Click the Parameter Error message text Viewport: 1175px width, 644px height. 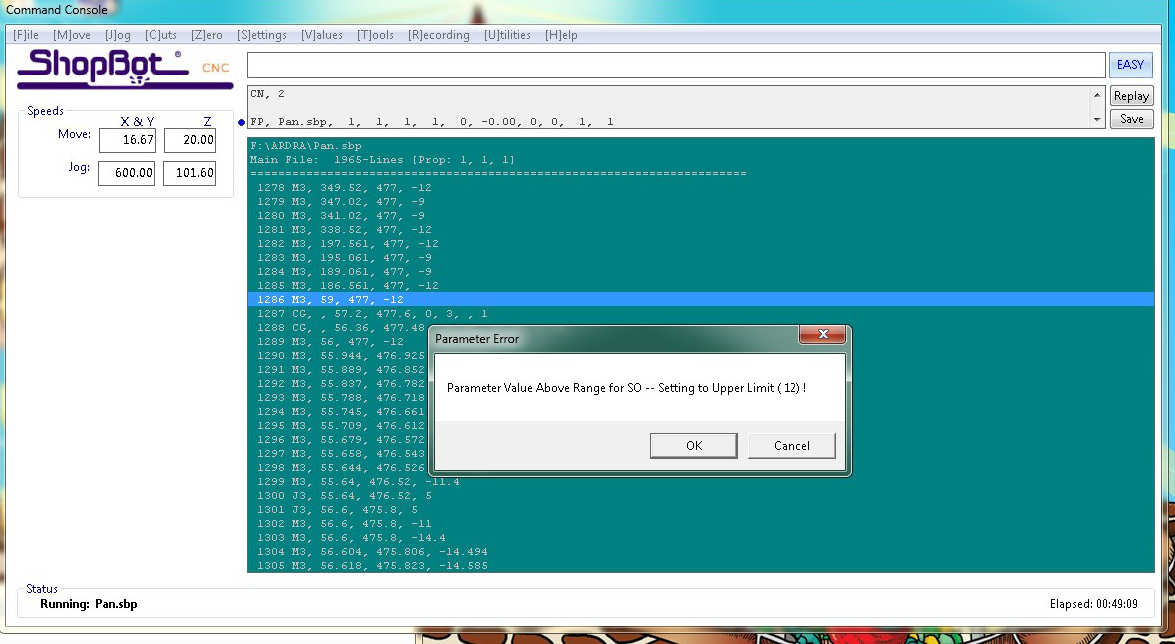coord(626,388)
